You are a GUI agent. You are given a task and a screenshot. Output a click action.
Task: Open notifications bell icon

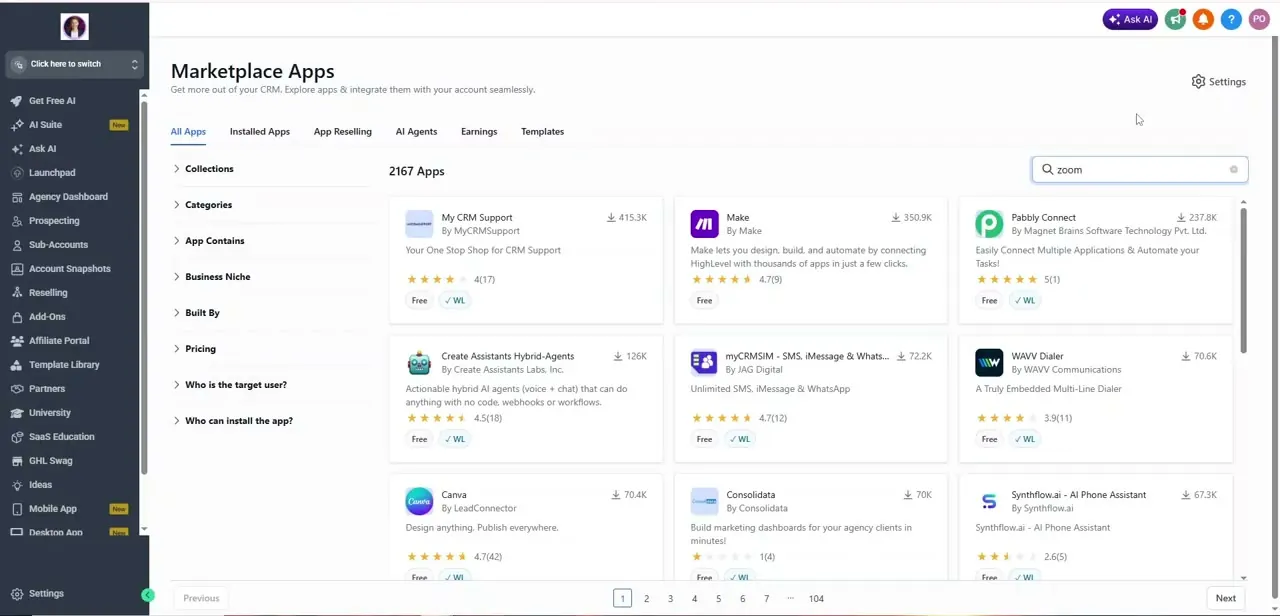(x=1203, y=19)
